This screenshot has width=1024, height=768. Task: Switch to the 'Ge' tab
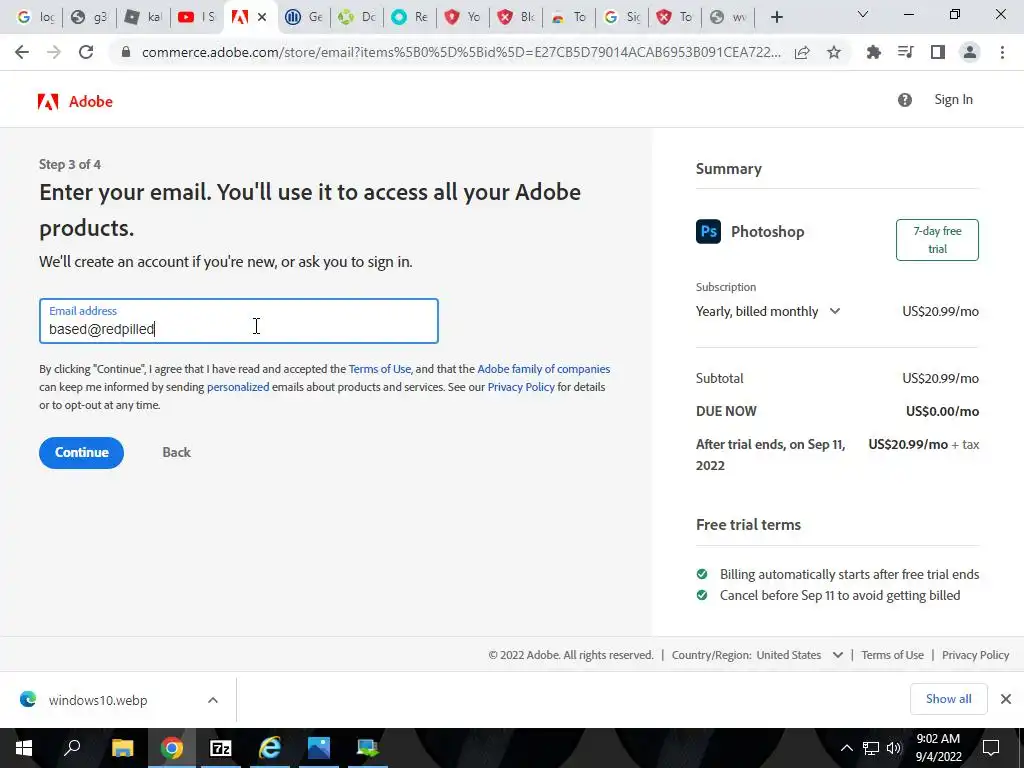(304, 17)
